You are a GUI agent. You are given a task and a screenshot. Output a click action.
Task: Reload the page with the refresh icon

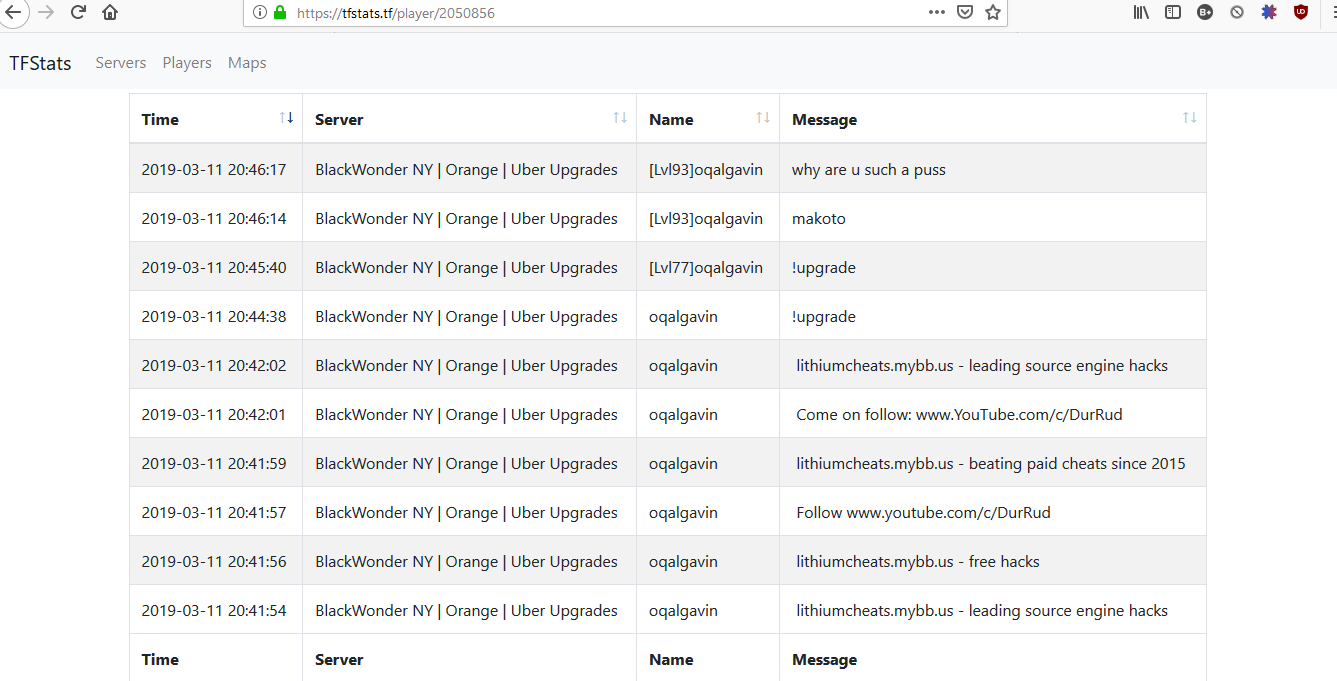click(78, 12)
